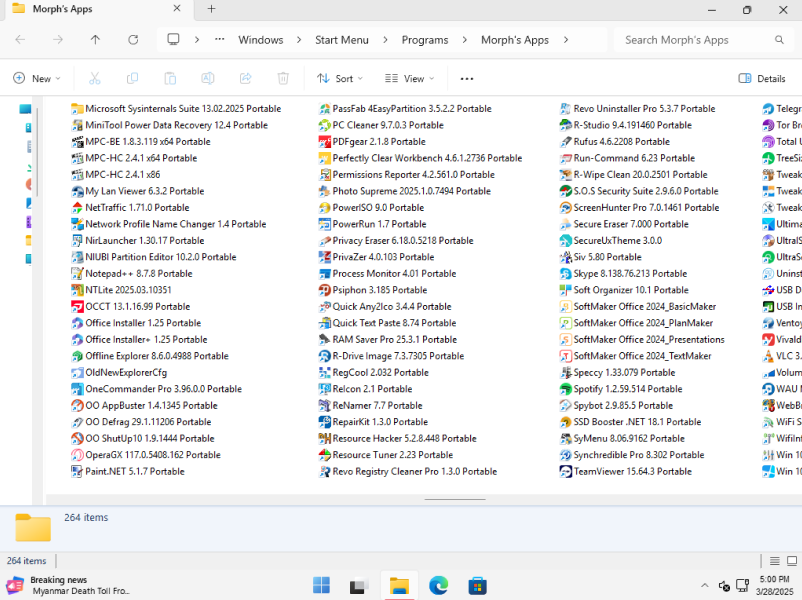Close the Morph's Apps tab
This screenshot has width=802, height=600.
[177, 9]
